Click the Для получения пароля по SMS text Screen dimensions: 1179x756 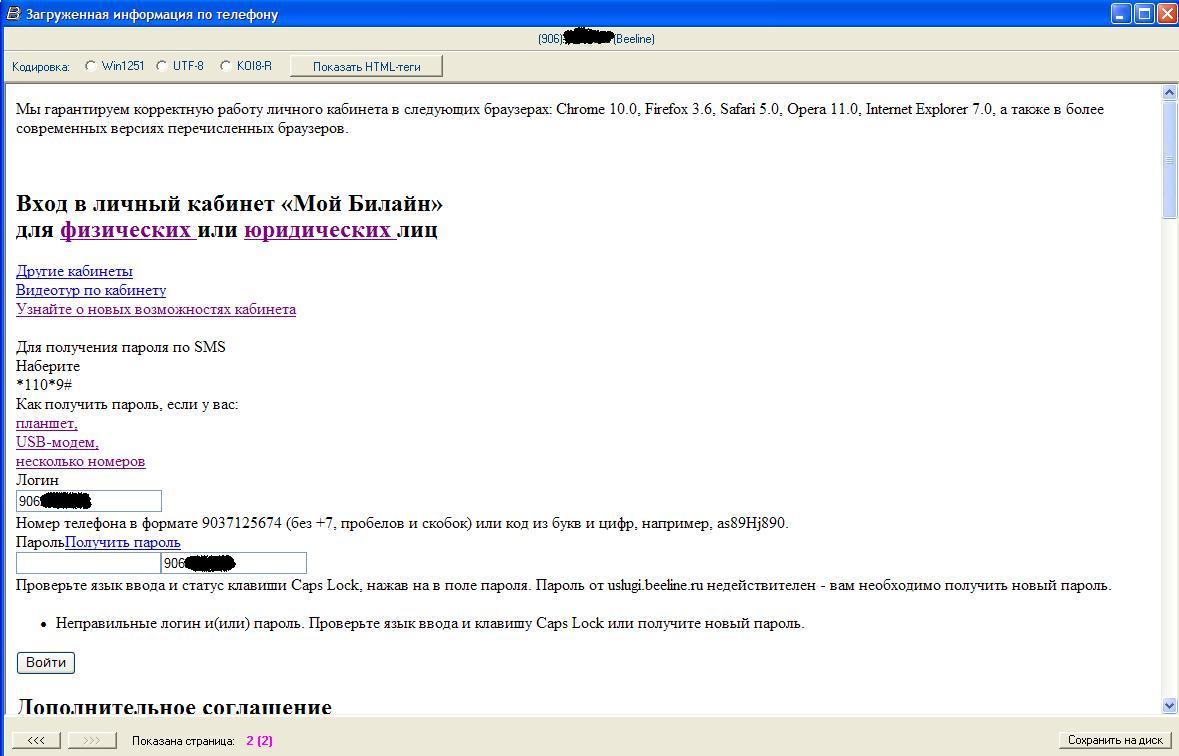click(120, 347)
